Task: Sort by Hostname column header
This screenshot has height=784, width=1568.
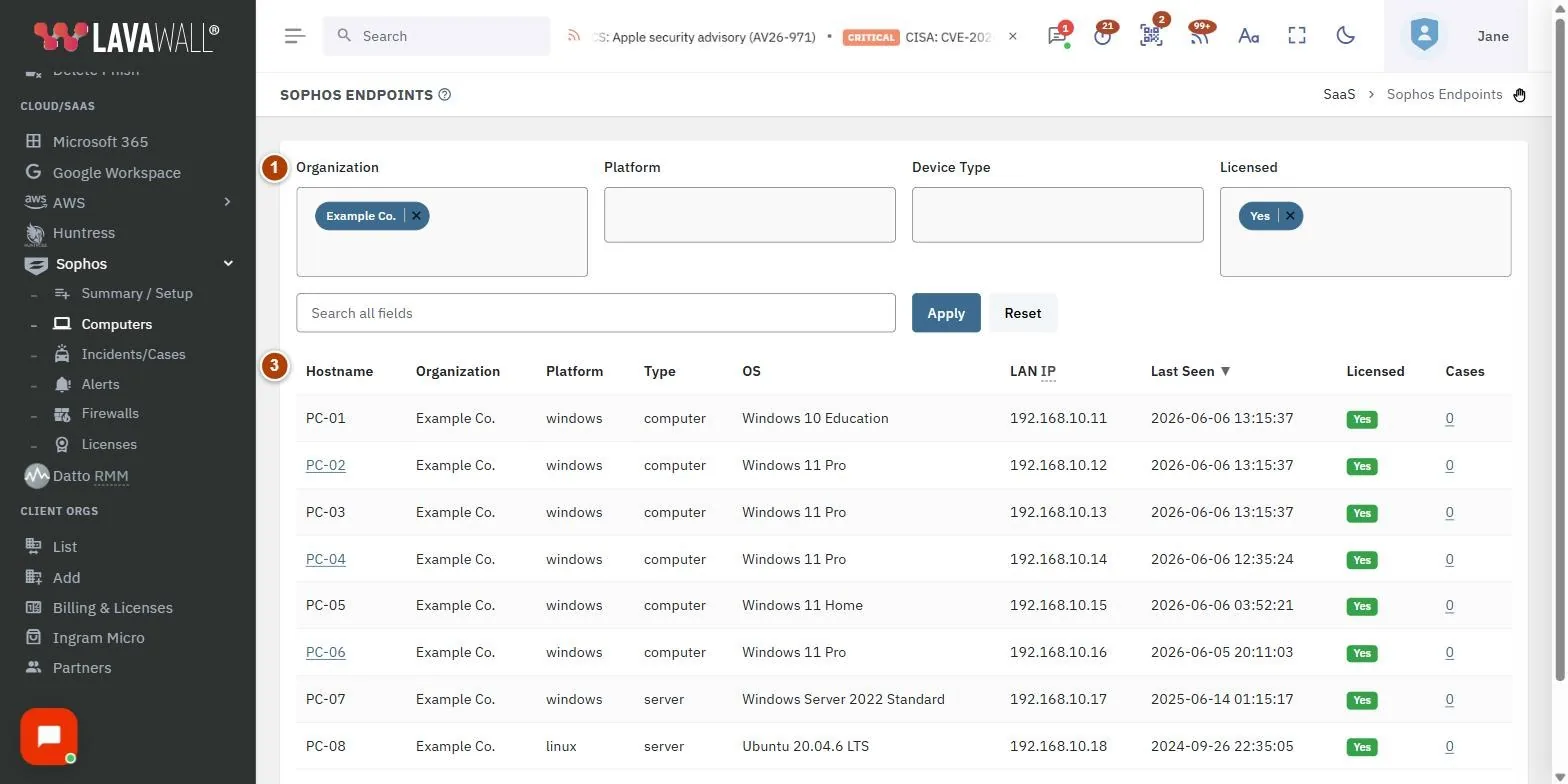Action: [x=339, y=371]
